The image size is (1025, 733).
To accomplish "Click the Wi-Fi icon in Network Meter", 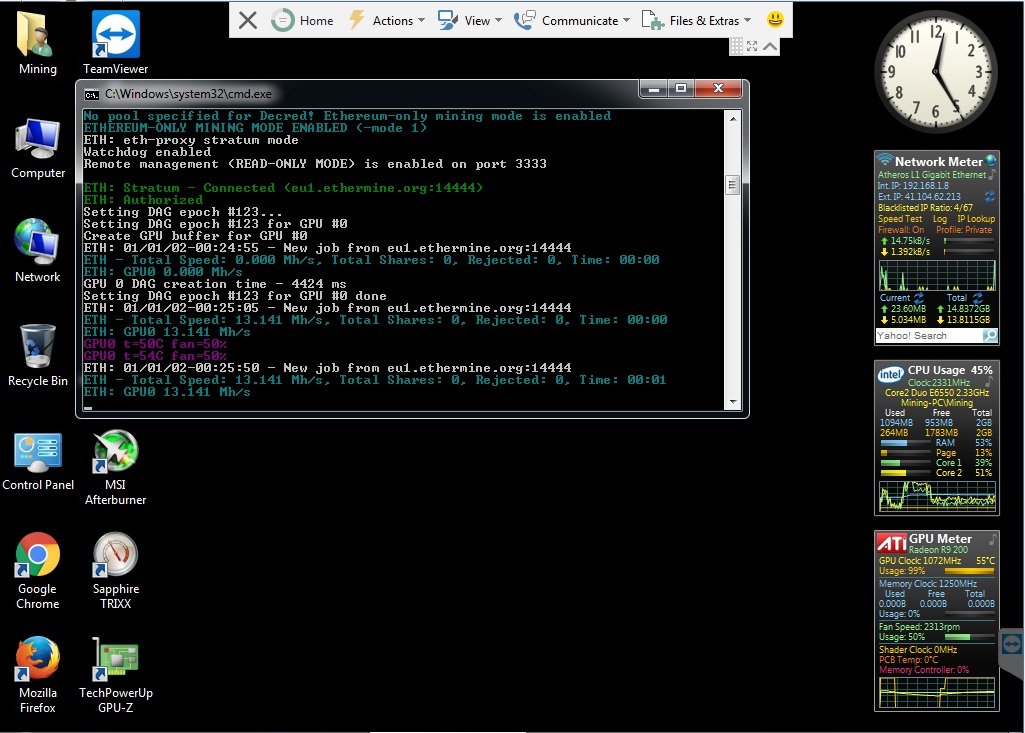I will pyautogui.click(x=884, y=160).
